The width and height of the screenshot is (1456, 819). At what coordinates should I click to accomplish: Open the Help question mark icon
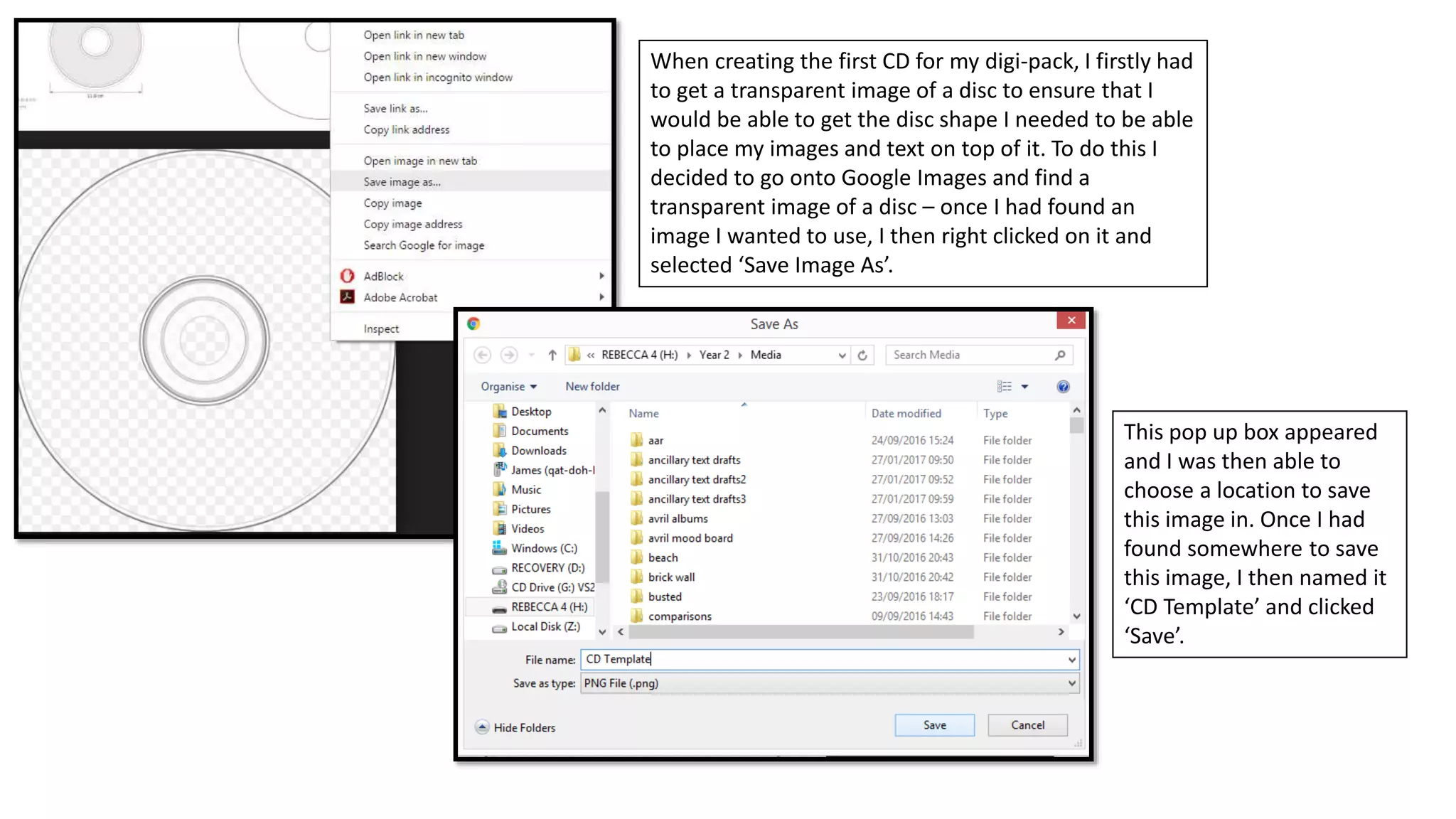1063,387
